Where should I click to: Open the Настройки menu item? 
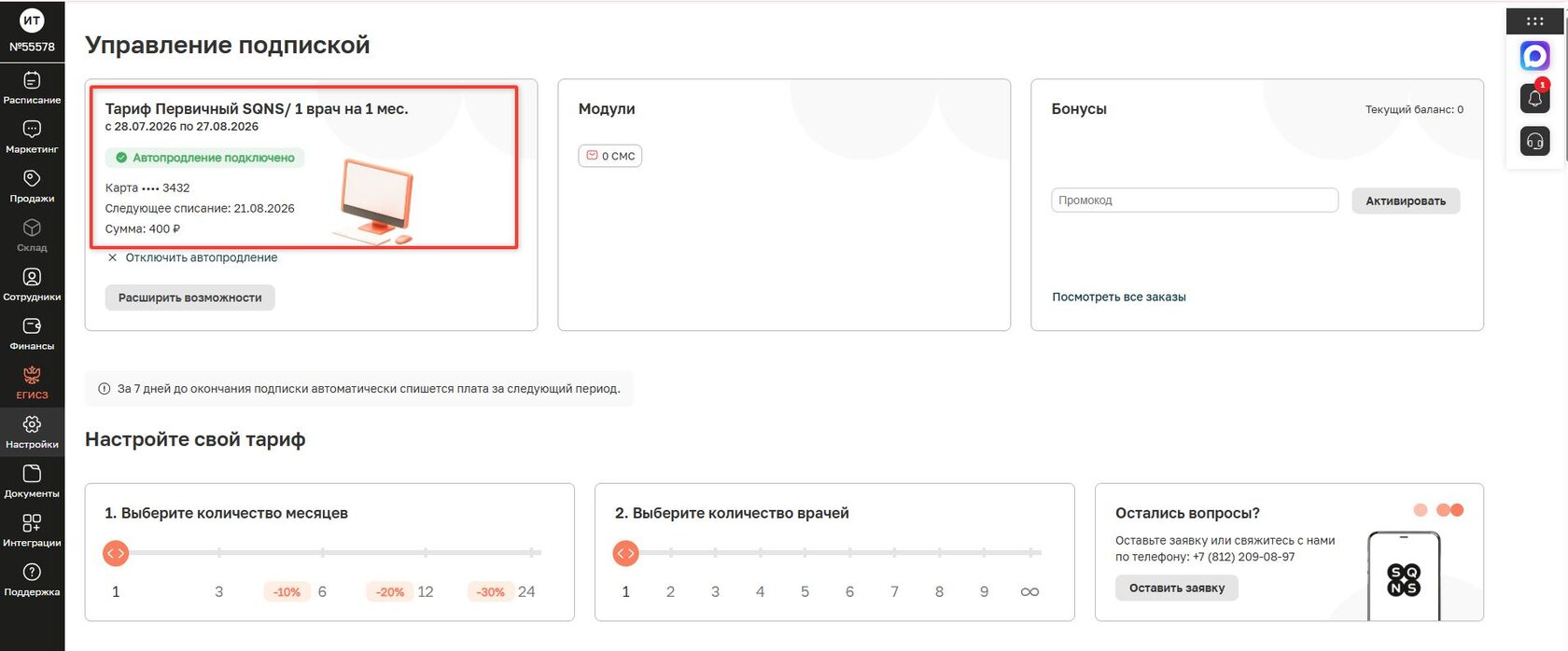coord(32,433)
